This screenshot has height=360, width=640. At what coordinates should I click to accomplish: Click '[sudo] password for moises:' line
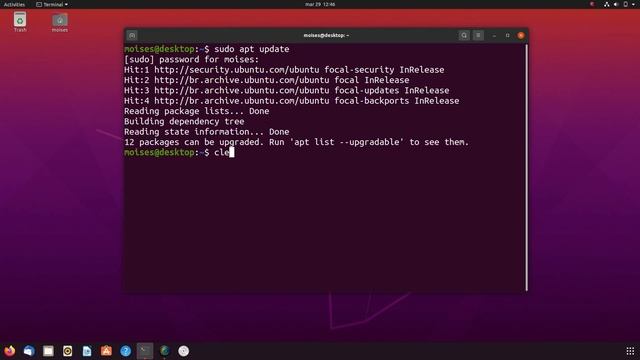(x=191, y=60)
